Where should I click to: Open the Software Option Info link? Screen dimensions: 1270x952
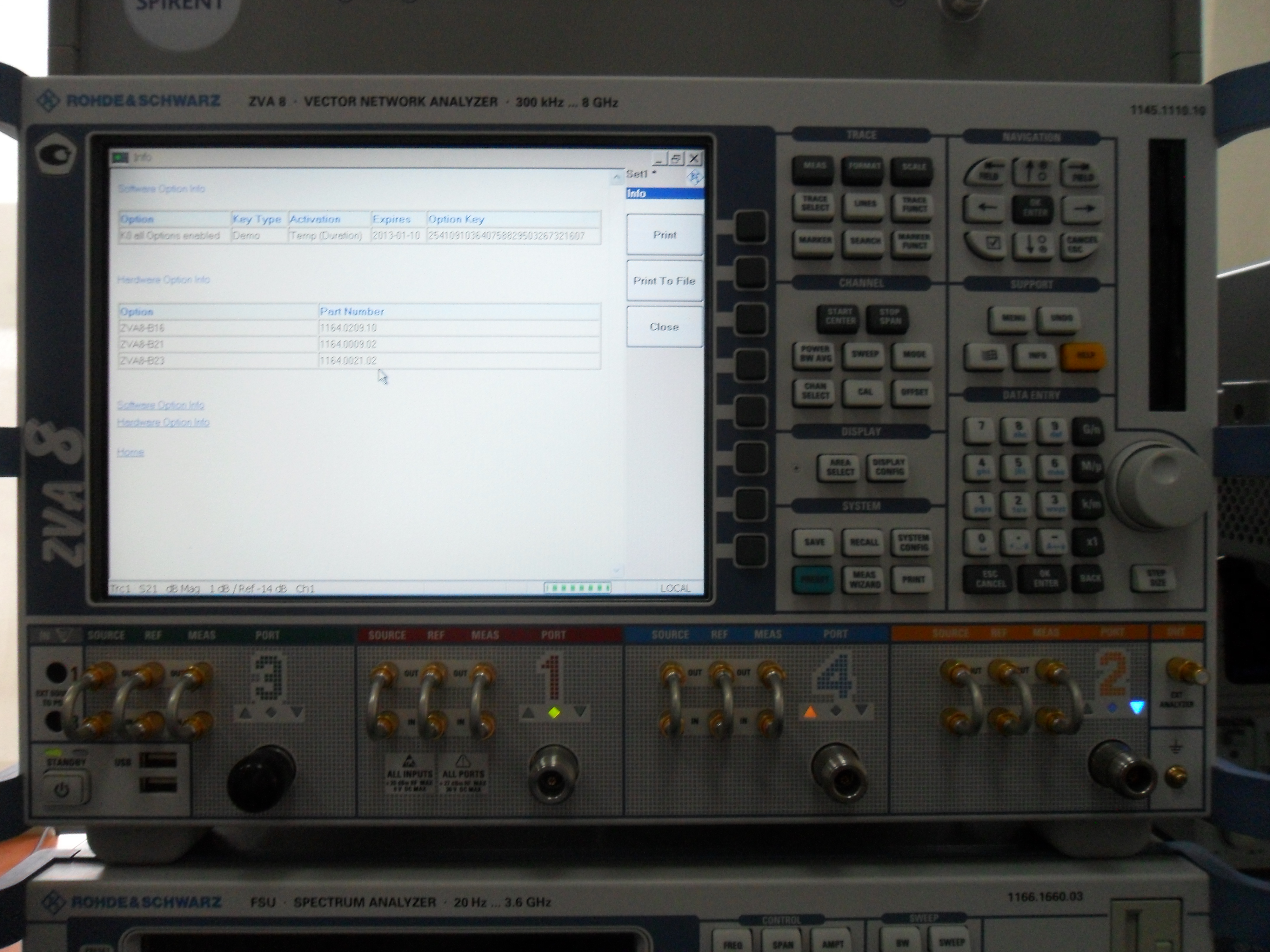[160, 405]
